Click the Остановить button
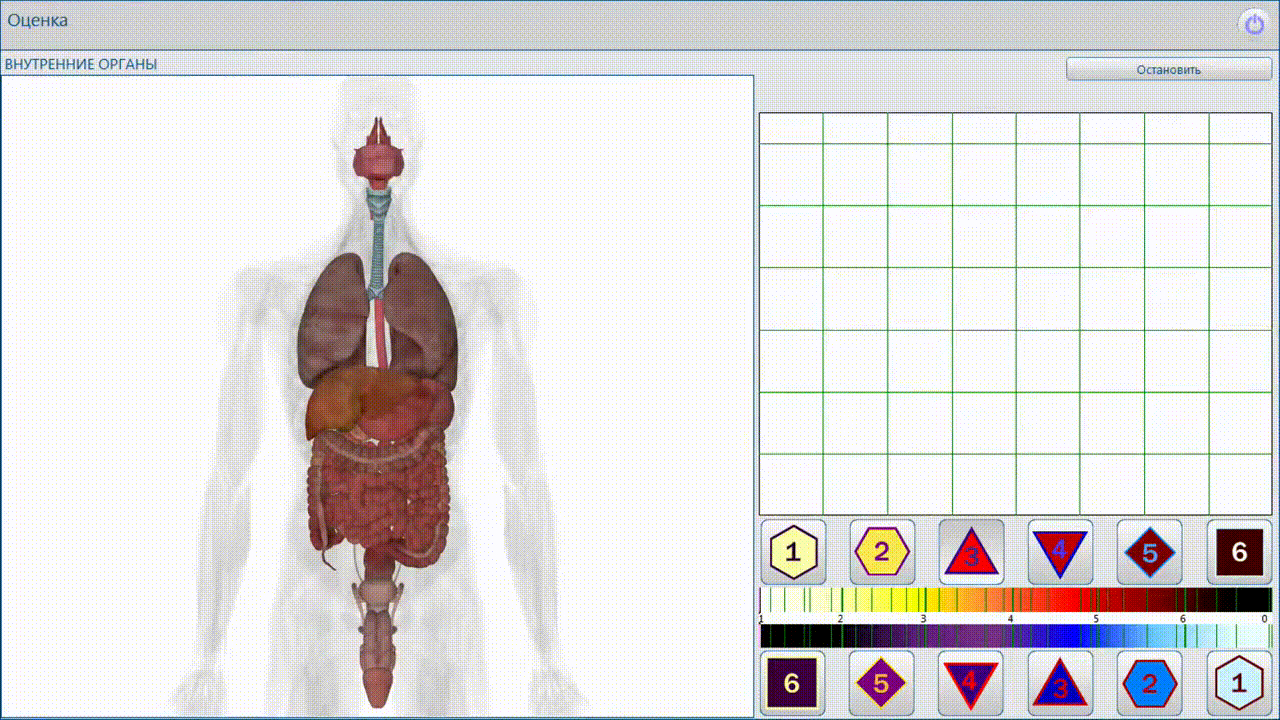The height and width of the screenshot is (720, 1280). [x=1168, y=69]
